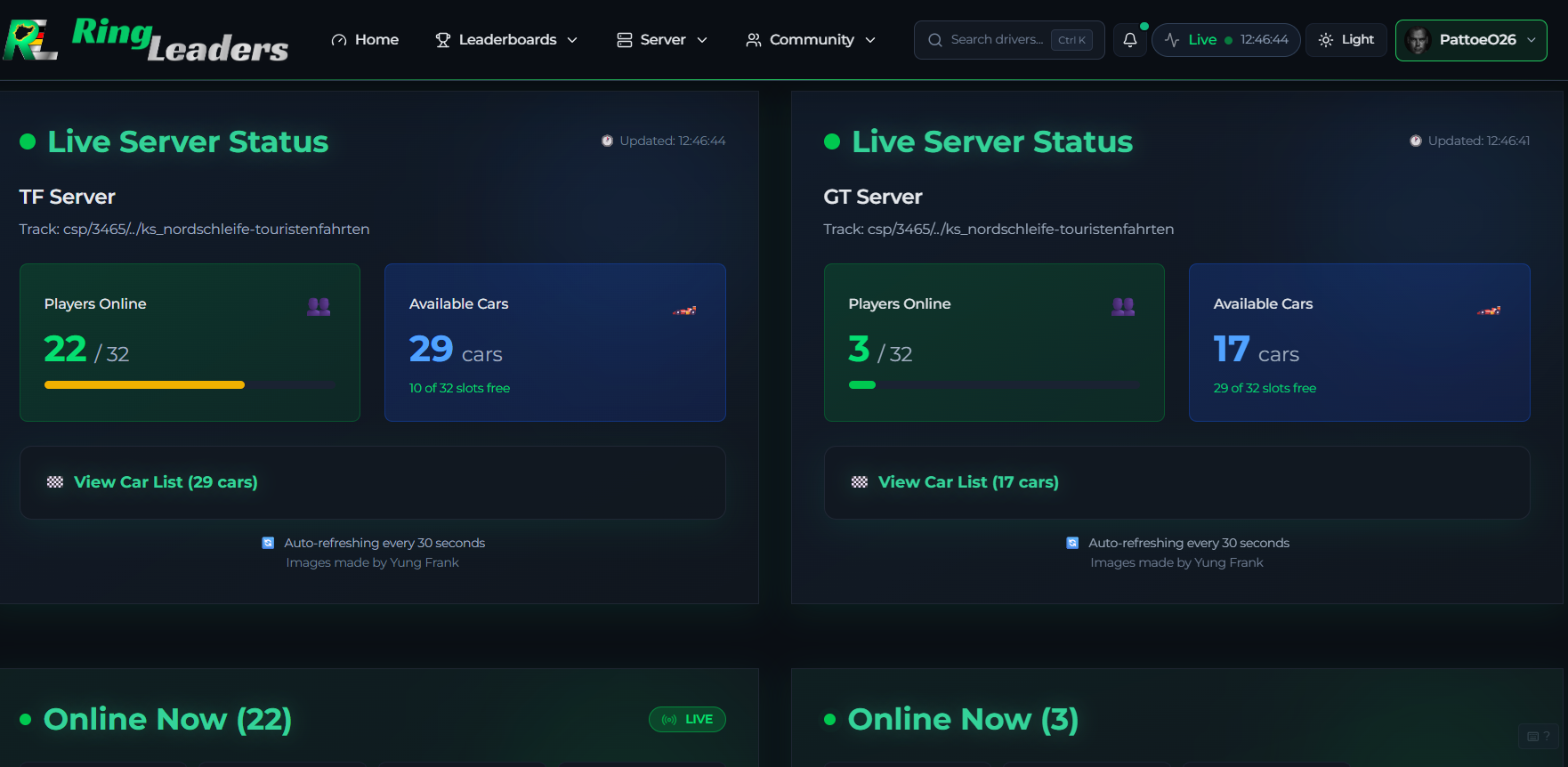Click the sun icon on theme toggle

pos(1326,40)
